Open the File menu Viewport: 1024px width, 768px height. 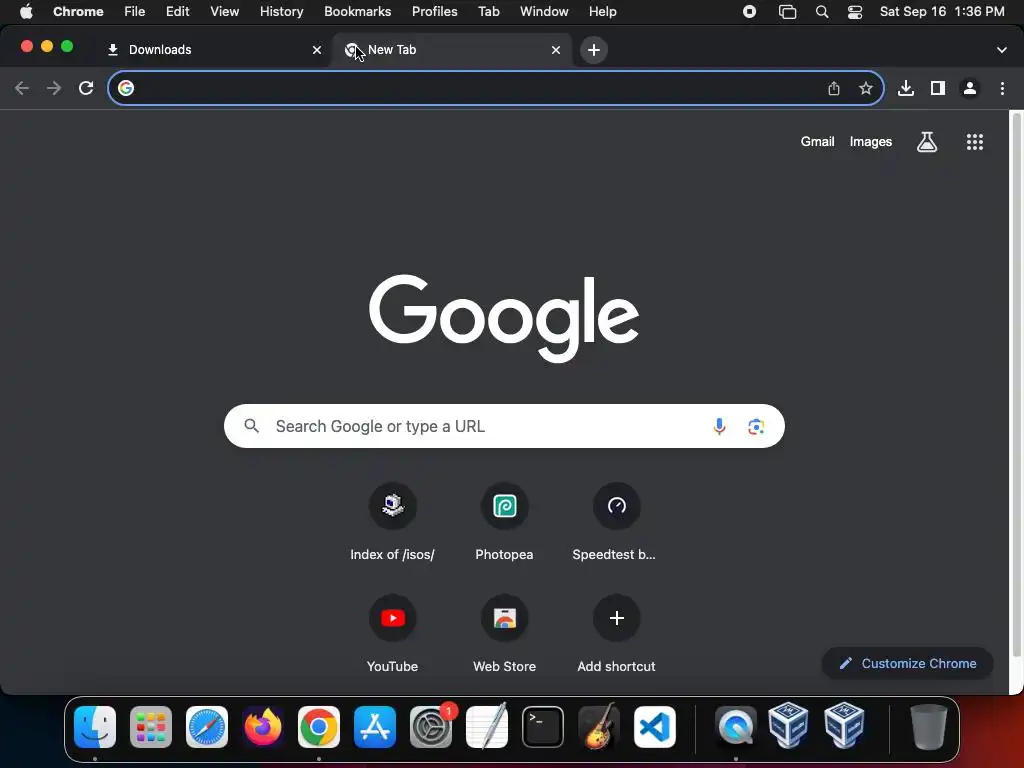coord(135,12)
